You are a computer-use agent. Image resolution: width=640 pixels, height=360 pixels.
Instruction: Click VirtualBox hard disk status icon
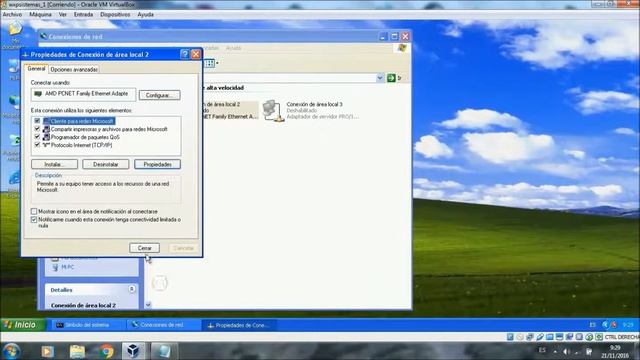(x=510, y=337)
